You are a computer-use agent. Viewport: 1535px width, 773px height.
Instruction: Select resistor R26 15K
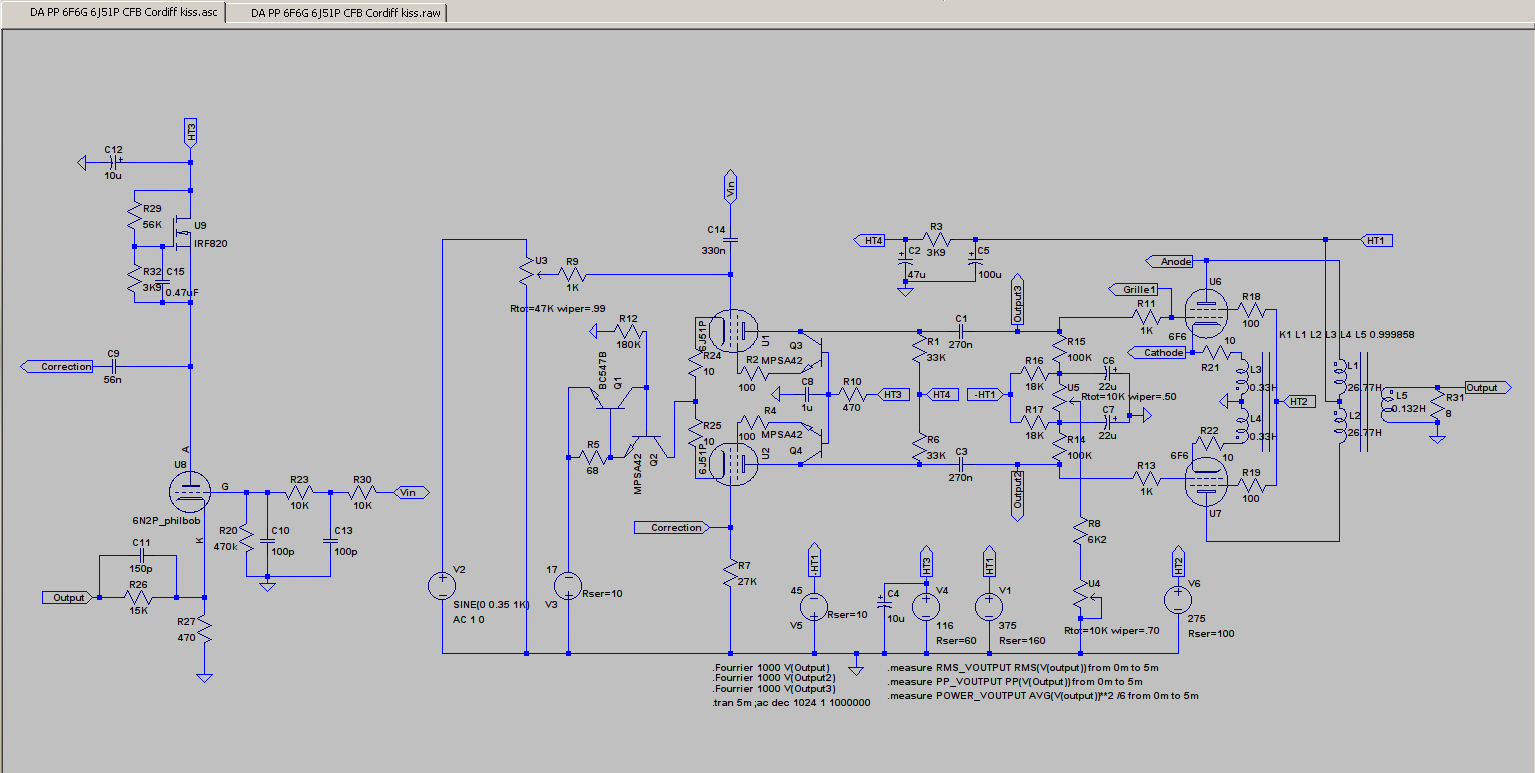click(138, 597)
